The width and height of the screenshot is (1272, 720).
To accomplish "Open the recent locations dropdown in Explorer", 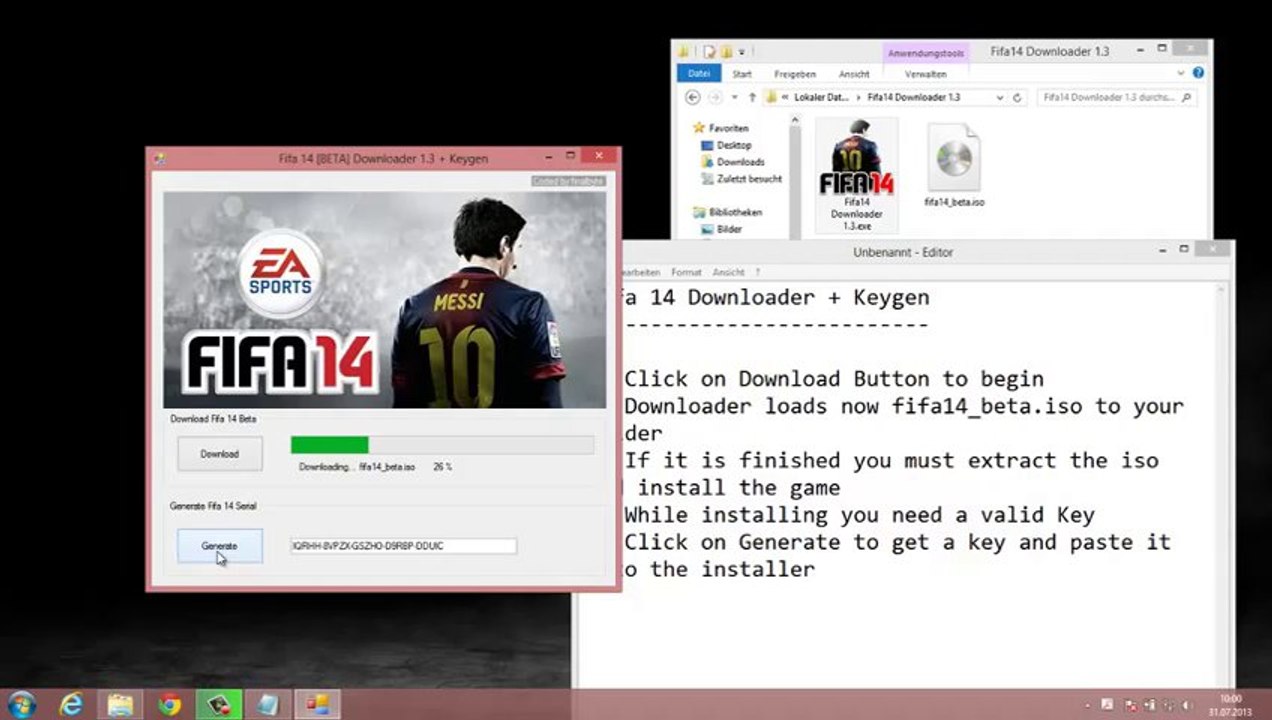I will [x=734, y=97].
